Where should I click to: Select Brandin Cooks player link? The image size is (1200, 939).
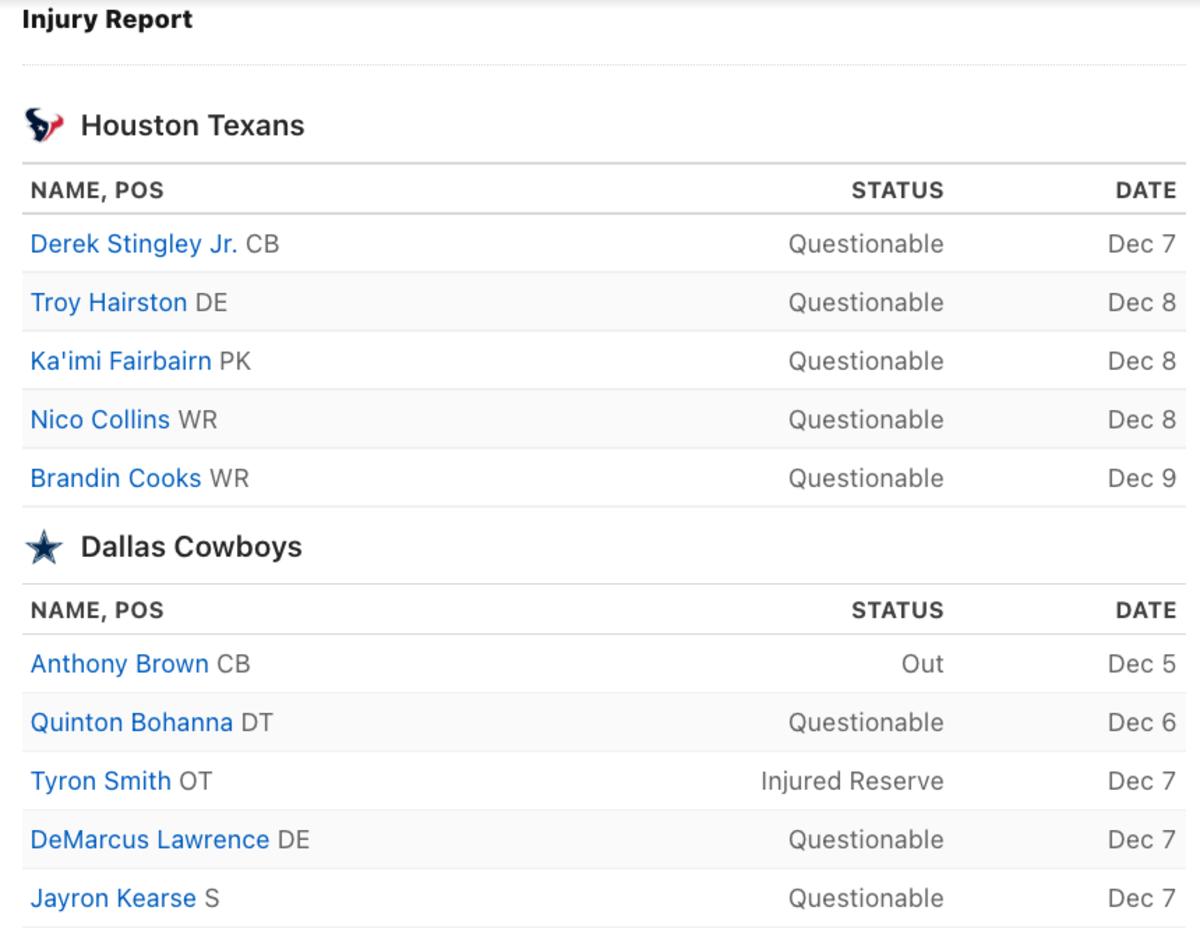tap(115, 478)
